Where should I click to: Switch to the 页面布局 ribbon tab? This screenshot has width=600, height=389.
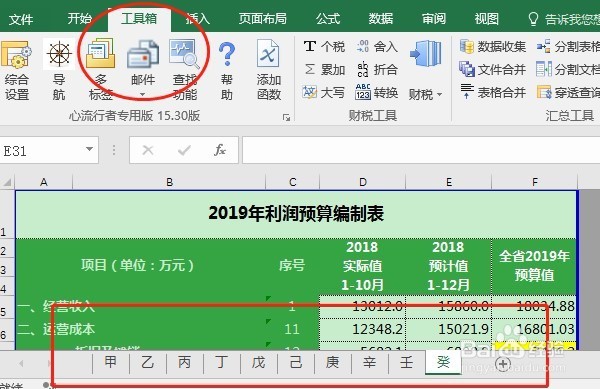tap(262, 18)
